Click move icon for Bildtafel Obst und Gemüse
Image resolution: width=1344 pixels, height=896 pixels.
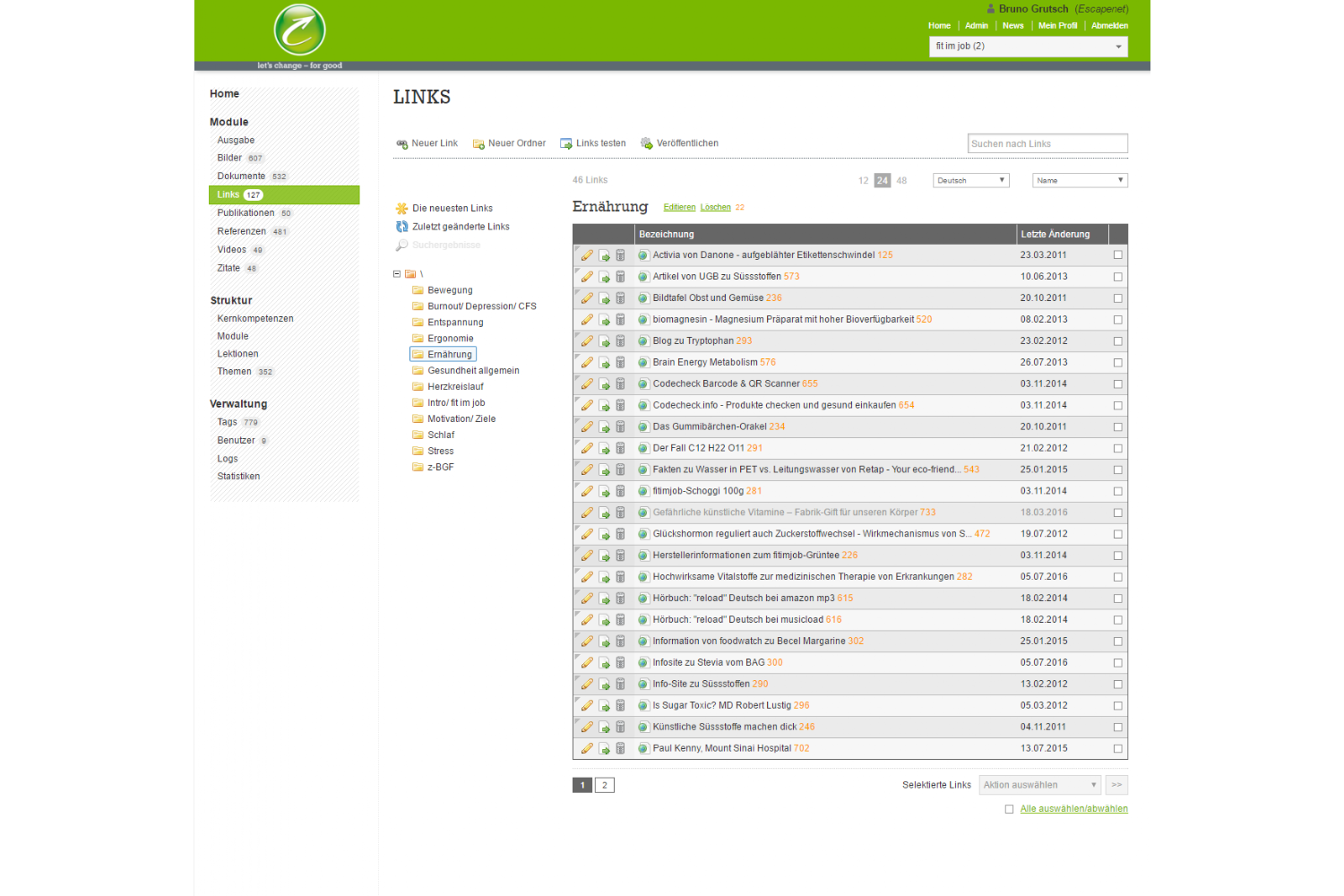604,298
